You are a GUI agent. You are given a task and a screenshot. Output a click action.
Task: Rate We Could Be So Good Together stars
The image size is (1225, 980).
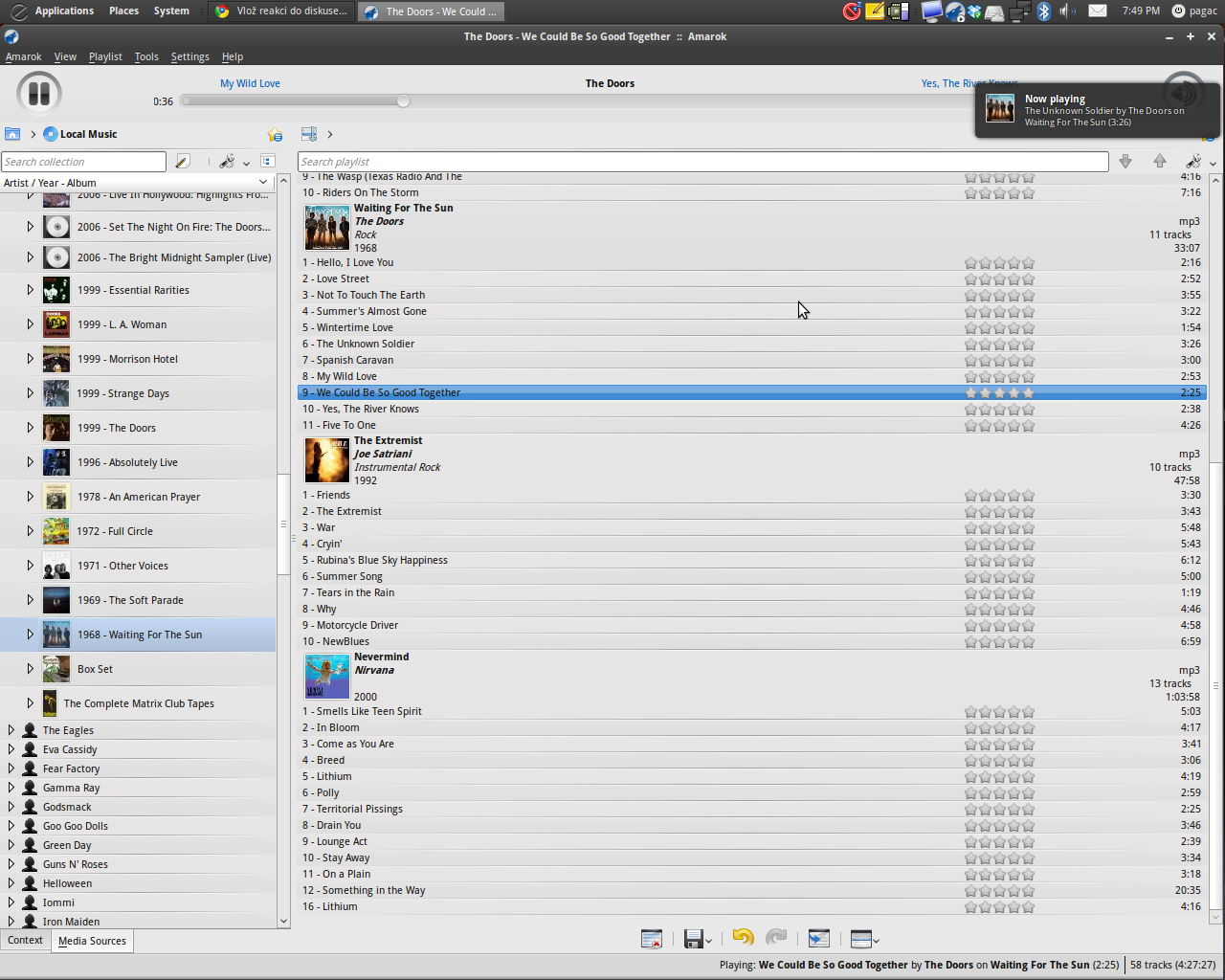click(999, 392)
